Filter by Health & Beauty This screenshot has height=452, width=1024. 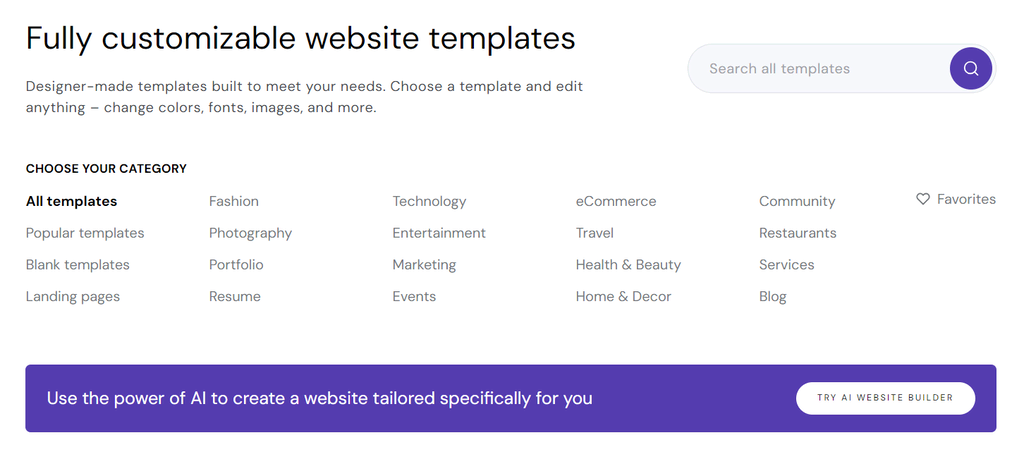[x=628, y=265]
